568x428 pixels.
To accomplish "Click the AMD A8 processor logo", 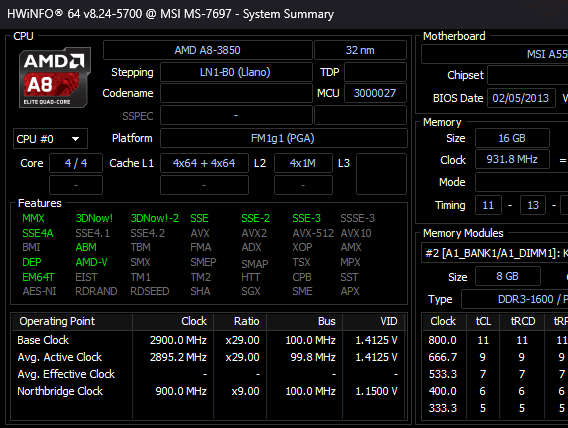I will (x=54, y=77).
